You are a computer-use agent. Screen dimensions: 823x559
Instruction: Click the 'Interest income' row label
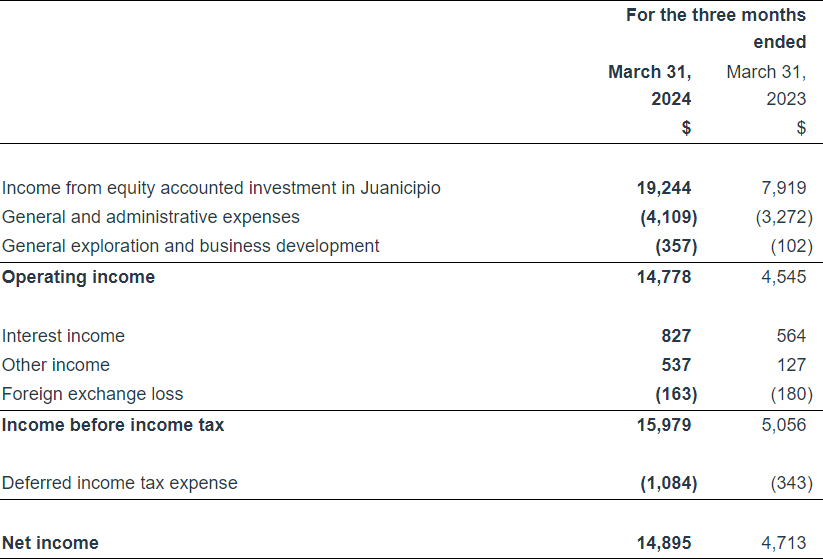63,336
